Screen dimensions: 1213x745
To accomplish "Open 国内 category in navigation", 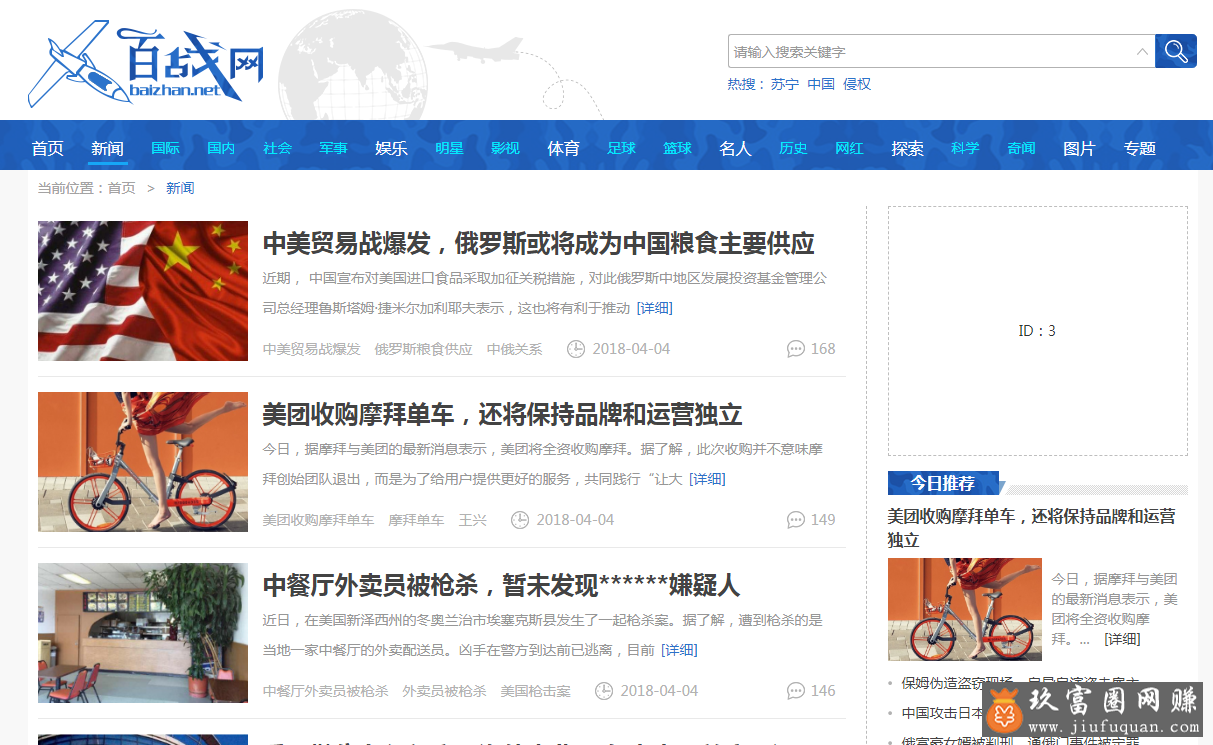I will pos(221,148).
